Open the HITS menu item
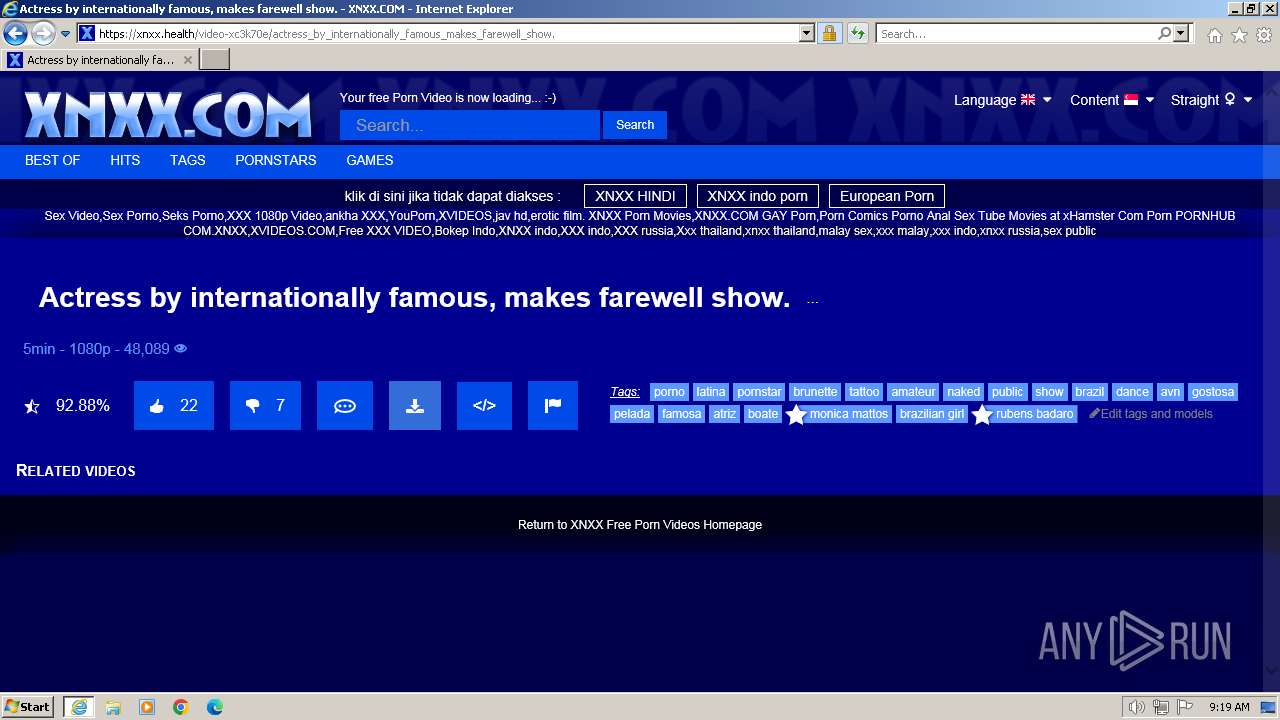Viewport: 1280px width, 720px height. (x=125, y=160)
